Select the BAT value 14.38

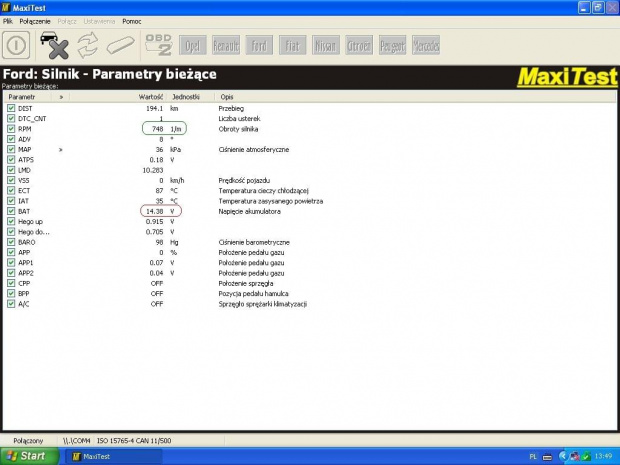pos(155,211)
